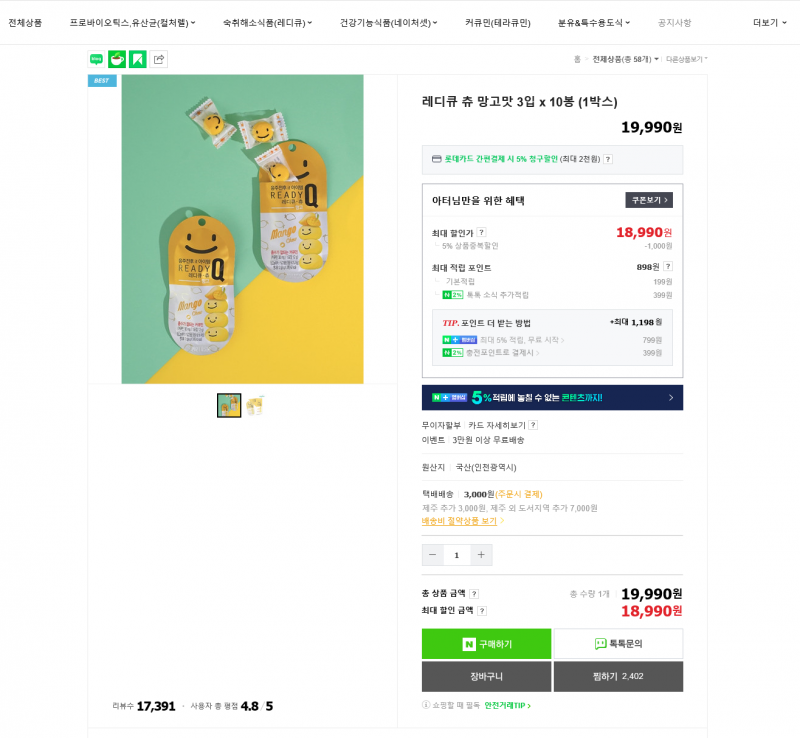Open help icon beside 898원 points

[668, 266]
